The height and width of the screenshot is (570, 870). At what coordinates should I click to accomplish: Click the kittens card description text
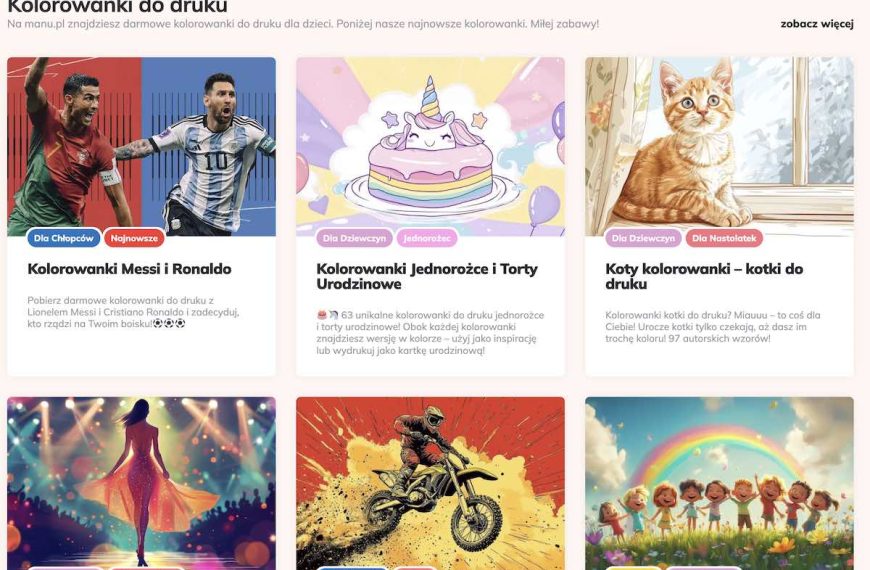[x=712, y=327]
